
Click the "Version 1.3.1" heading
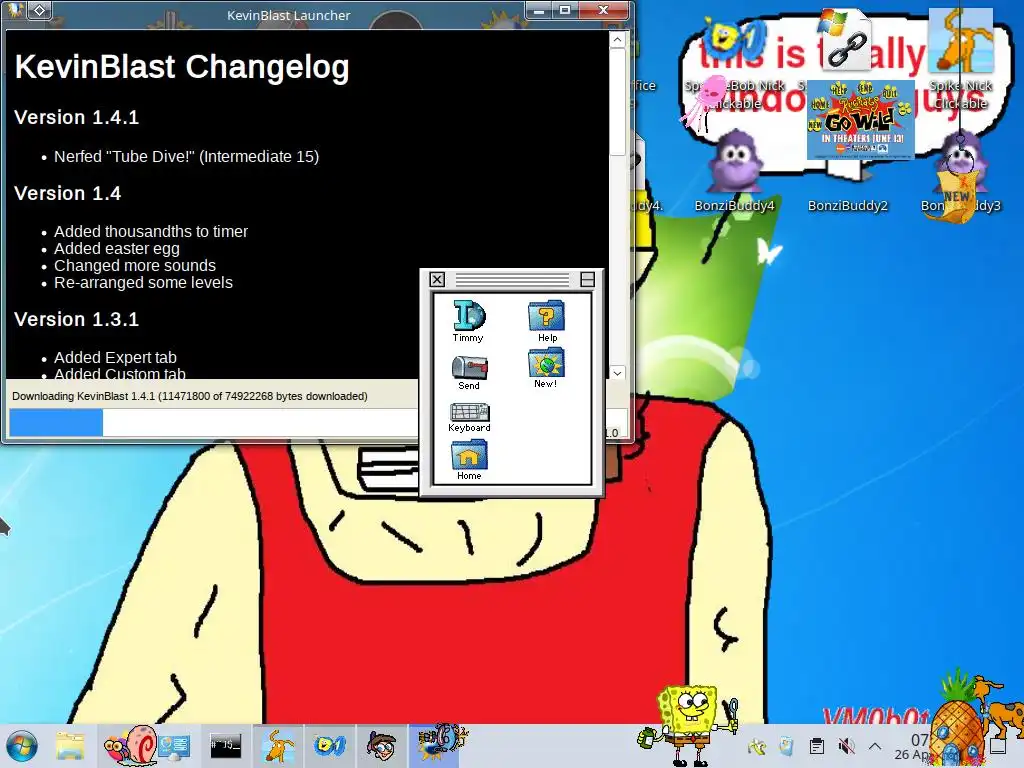(x=76, y=319)
